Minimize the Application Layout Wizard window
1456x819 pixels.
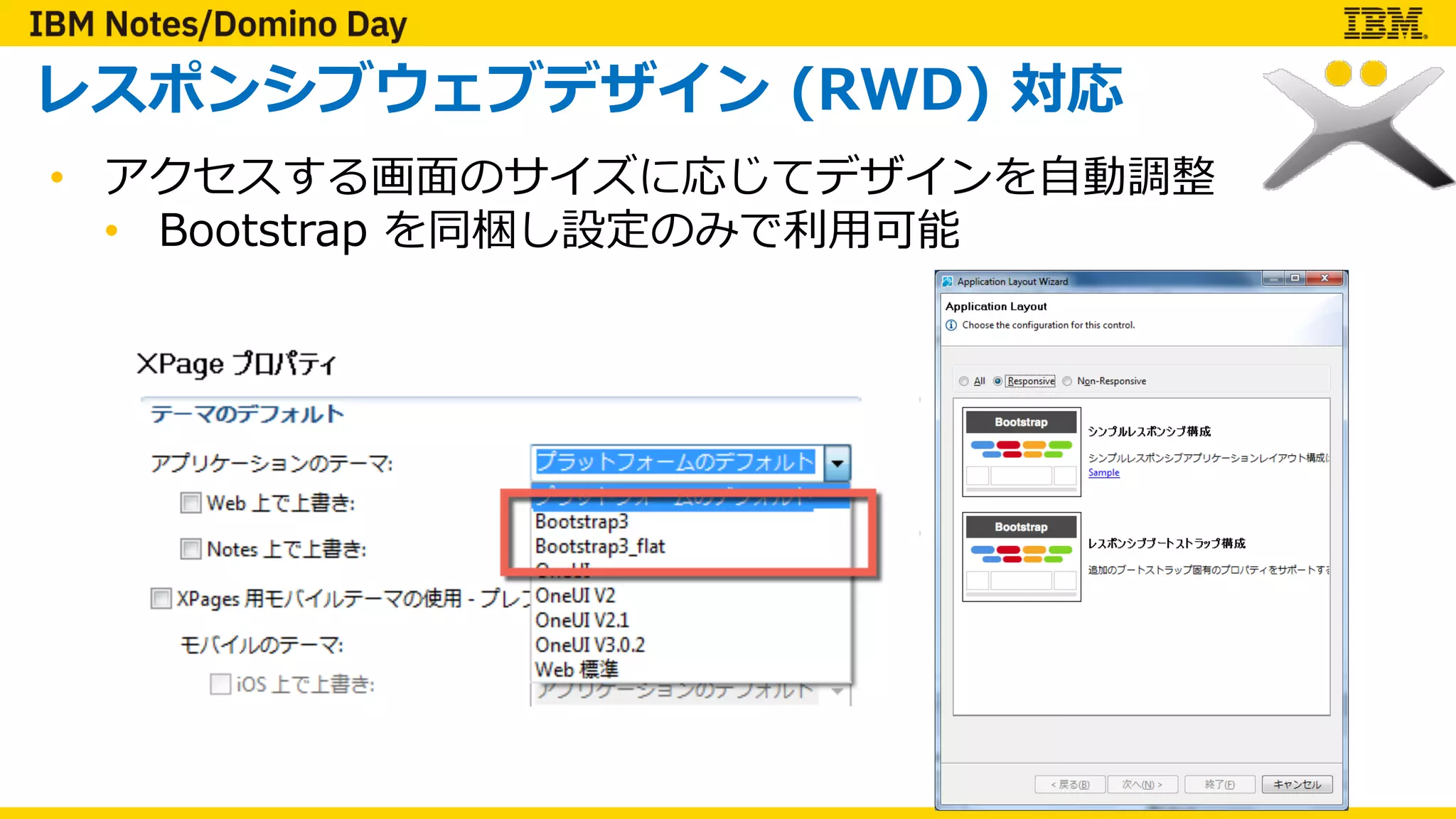pyautogui.click(x=1273, y=278)
